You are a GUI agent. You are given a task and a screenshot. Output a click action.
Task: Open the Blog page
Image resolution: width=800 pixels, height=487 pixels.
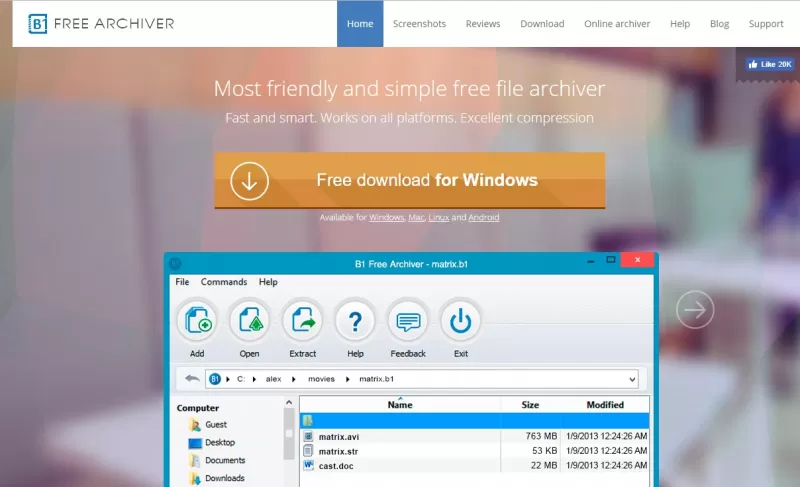pyautogui.click(x=719, y=23)
